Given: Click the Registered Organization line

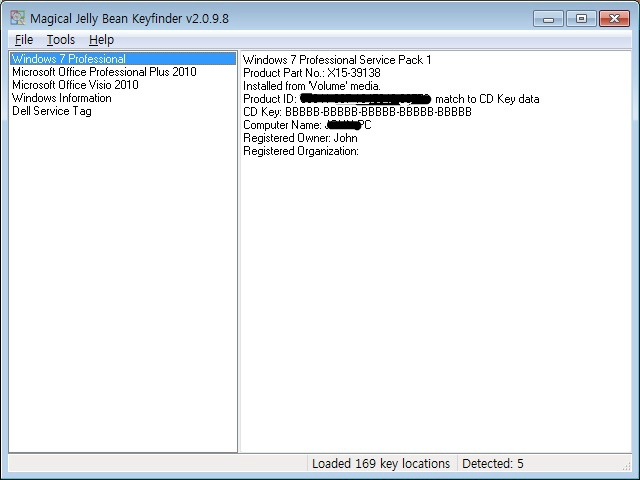Looking at the screenshot, I should point(301,151).
